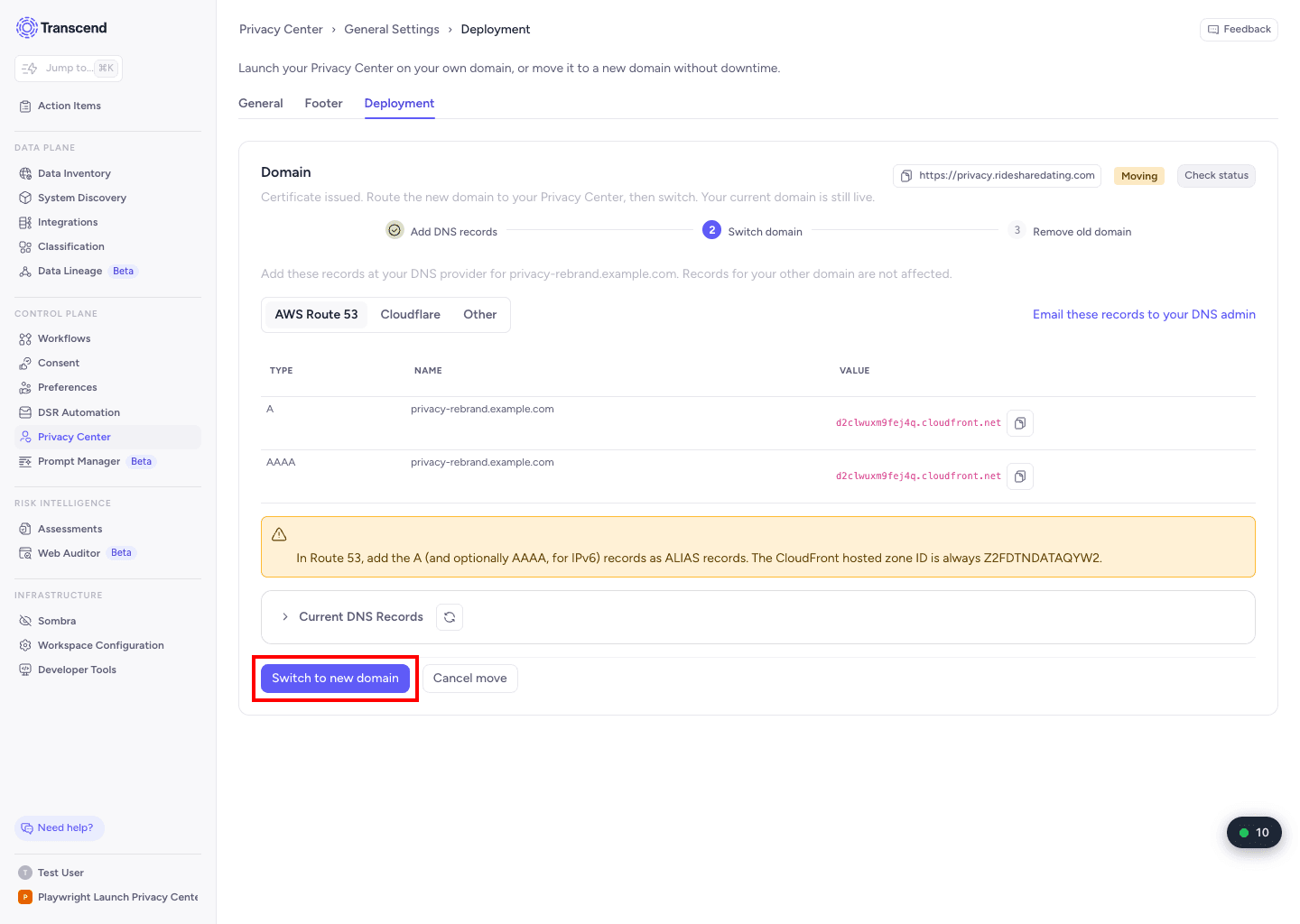1300x924 pixels.
Task: Click the Transcend logo
Action: (61, 28)
